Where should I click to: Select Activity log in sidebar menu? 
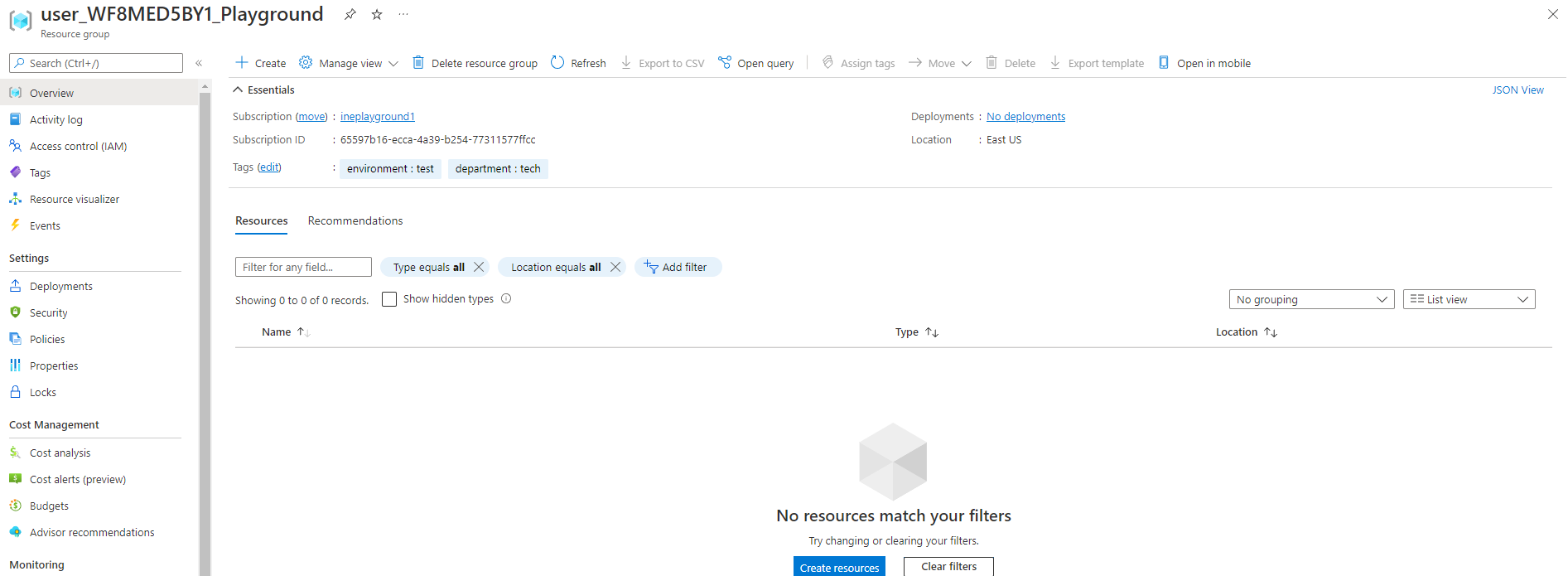coord(56,119)
